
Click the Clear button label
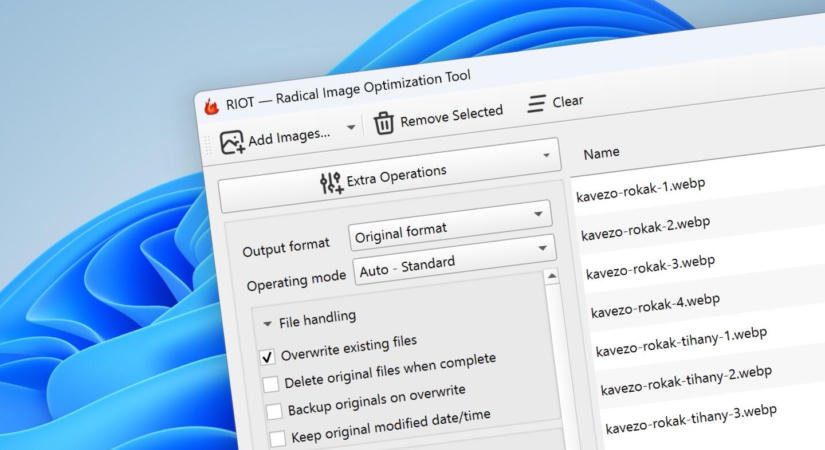568,101
